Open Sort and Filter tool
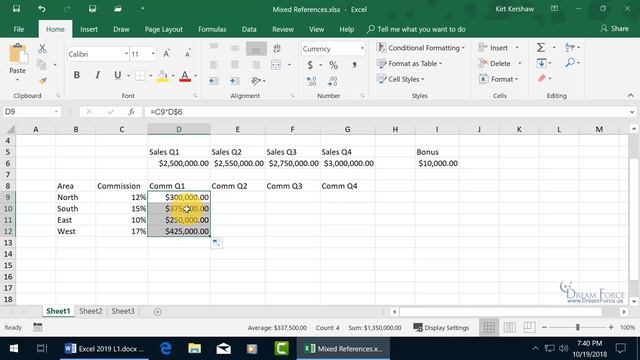 pyautogui.click(x=570, y=48)
